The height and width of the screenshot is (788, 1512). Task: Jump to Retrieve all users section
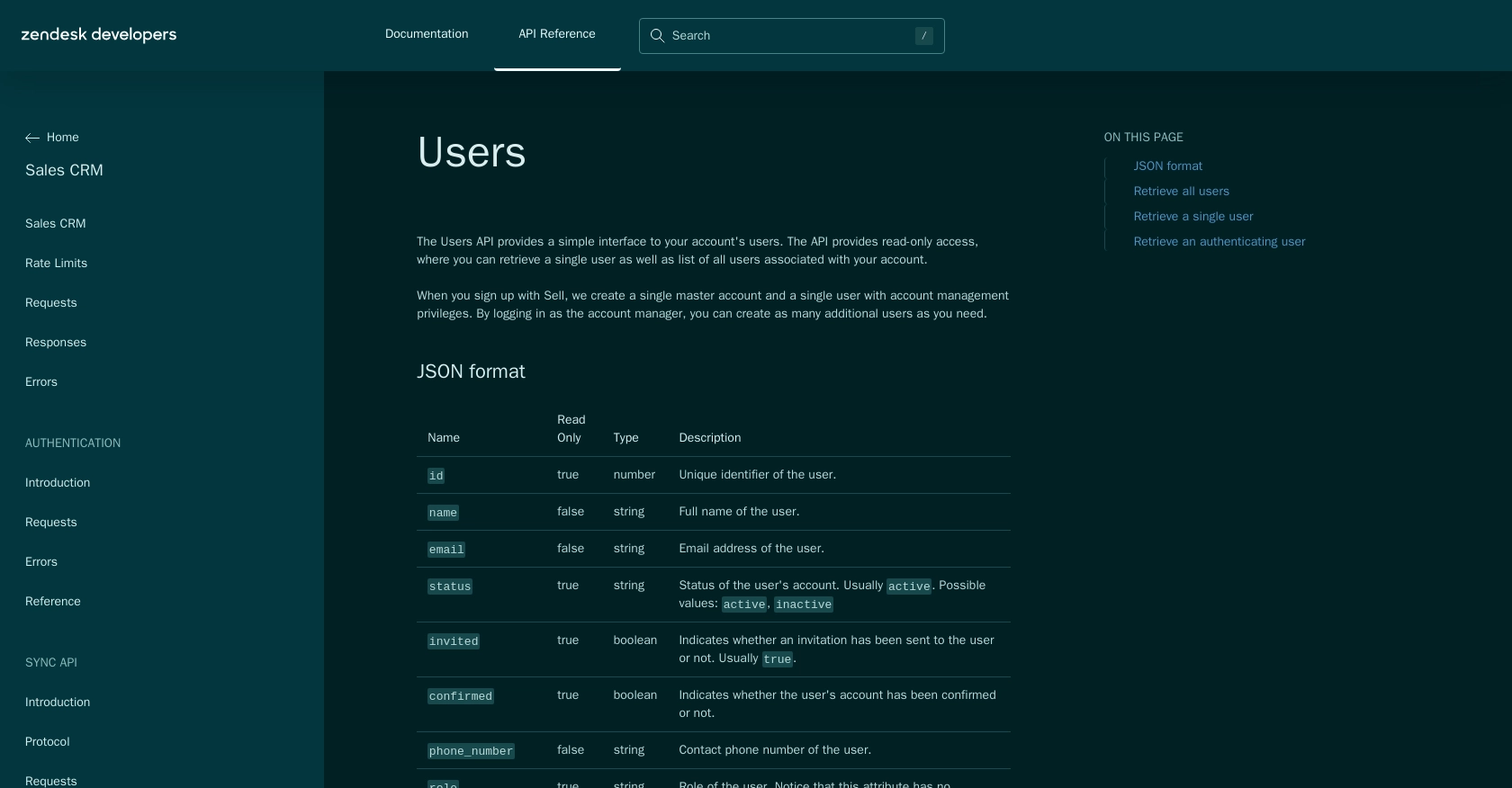pyautogui.click(x=1182, y=192)
